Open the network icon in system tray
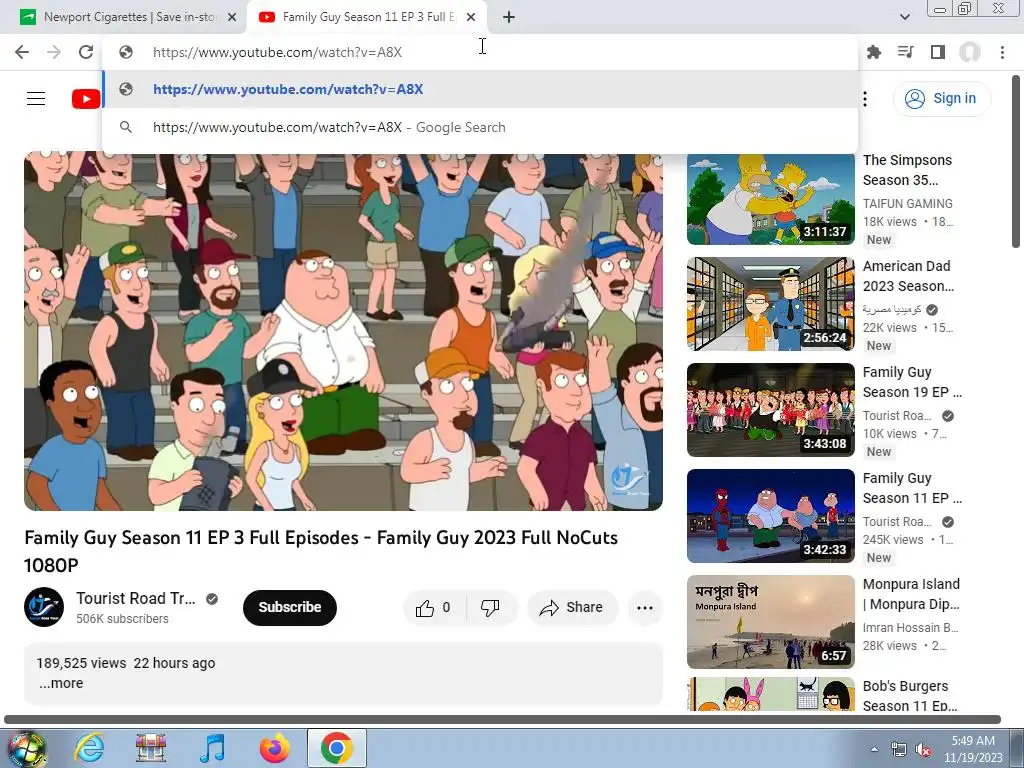The image size is (1024, 768). pyautogui.click(x=899, y=750)
